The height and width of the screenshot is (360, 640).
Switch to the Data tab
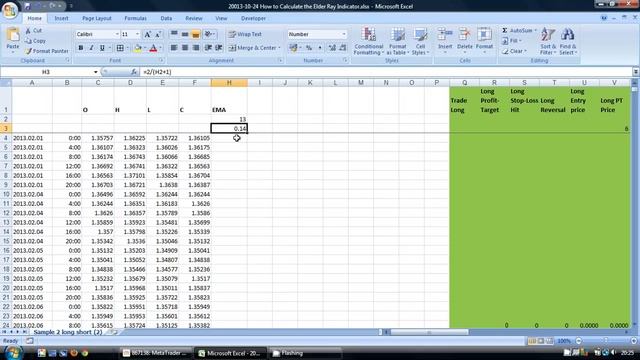[166, 18]
